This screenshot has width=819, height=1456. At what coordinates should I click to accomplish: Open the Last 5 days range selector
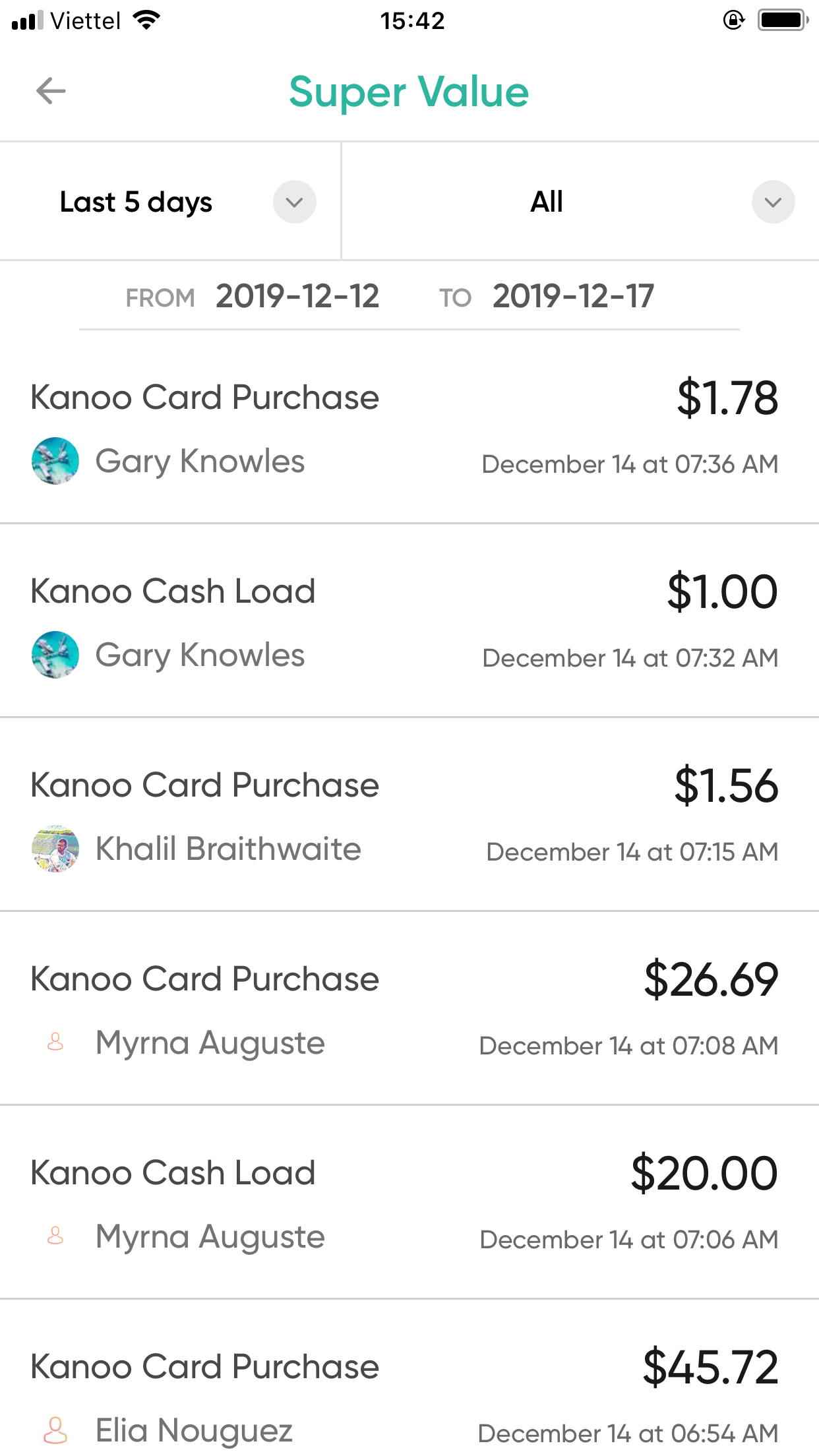click(x=136, y=202)
